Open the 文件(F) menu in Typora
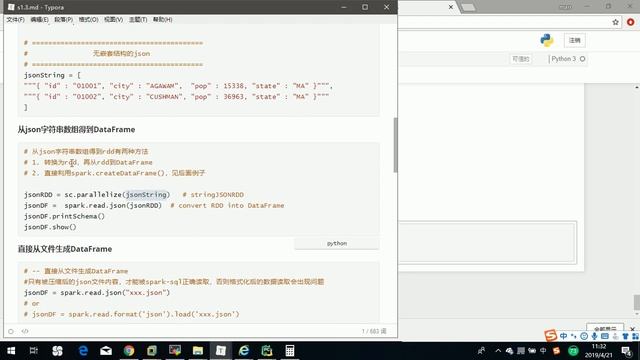Viewport: 640px width, 360px height. pos(15,20)
